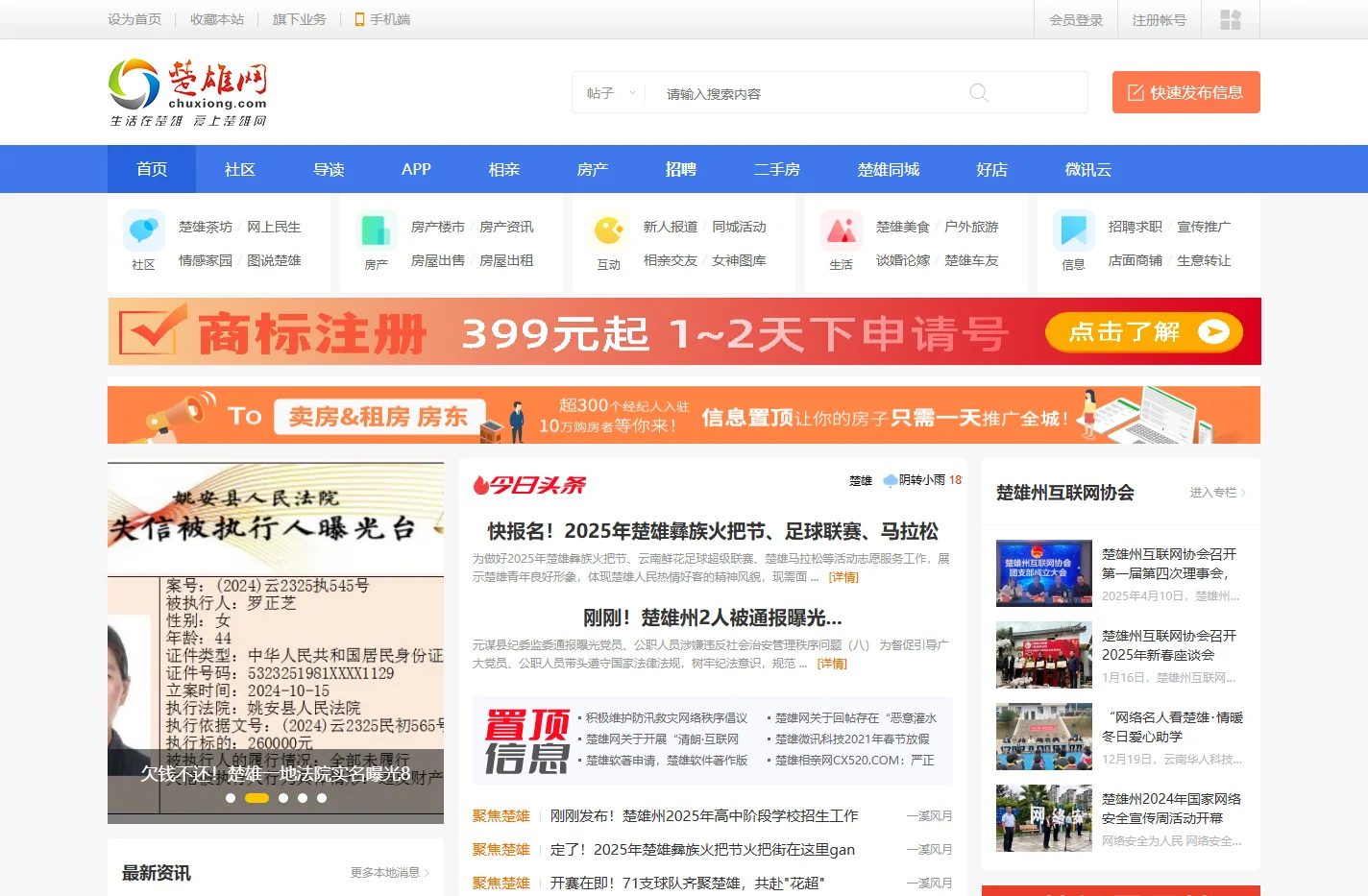This screenshot has width=1368, height=896.
Task: Open news 刚刚发布！楚雄州2025年高中阶段学校招生
Action: coord(704,816)
